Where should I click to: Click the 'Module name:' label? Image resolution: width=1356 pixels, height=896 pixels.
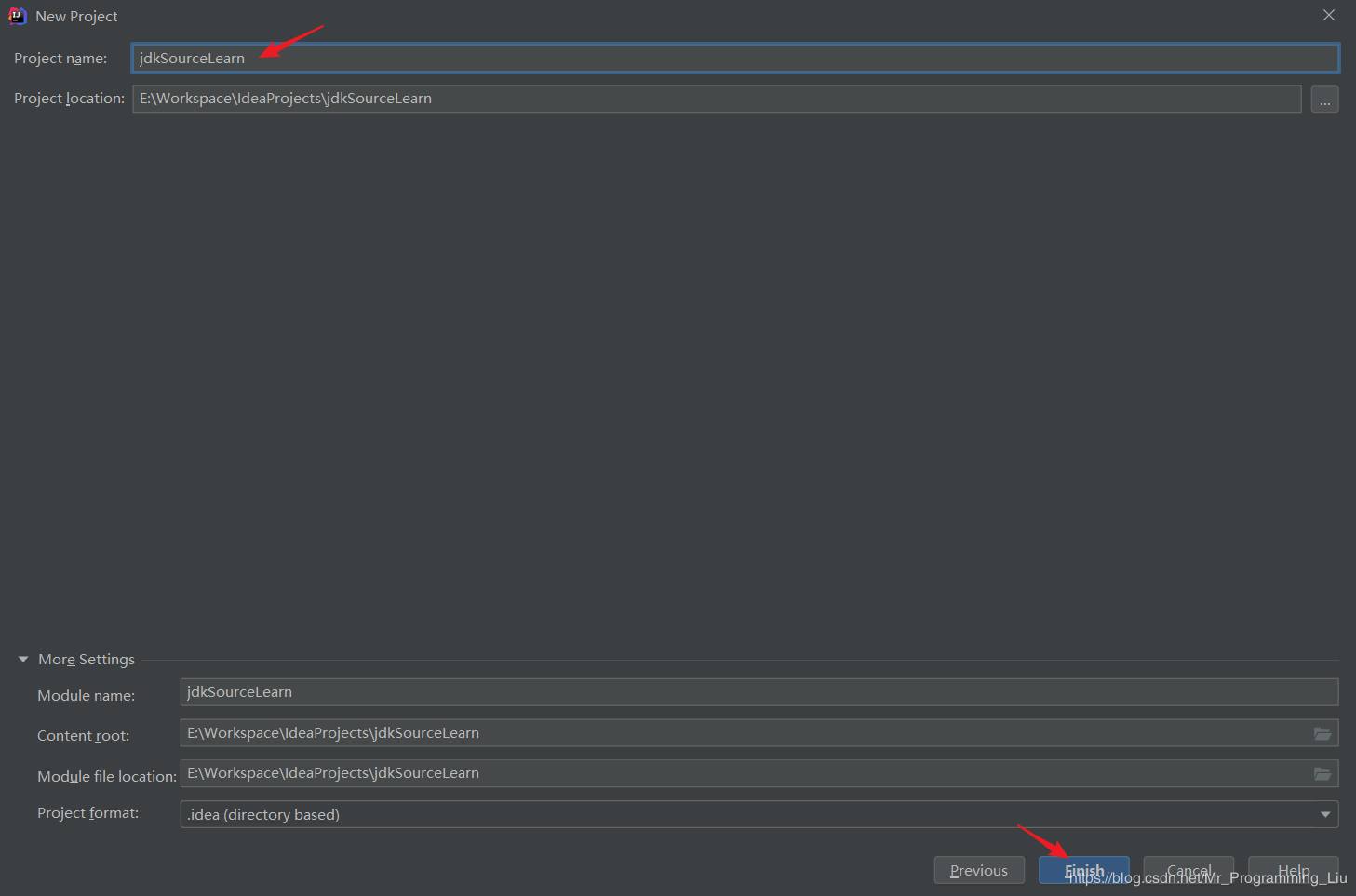[86, 696]
